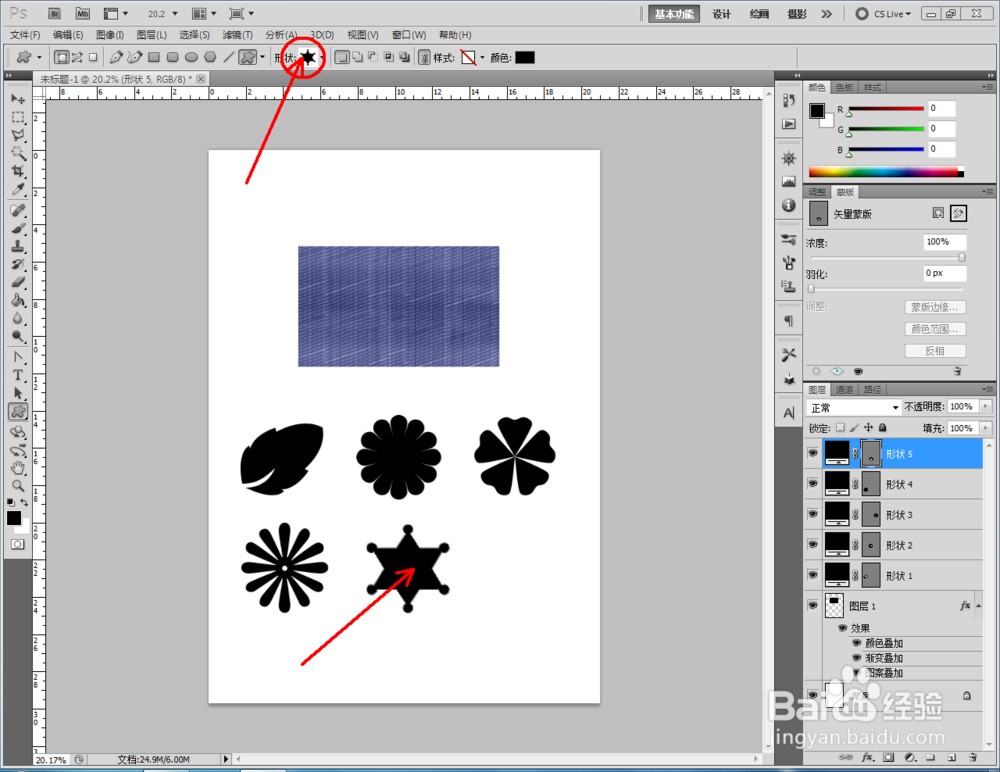Click the options bar 颜色 swatch
The height and width of the screenshot is (772, 1000).
point(525,57)
